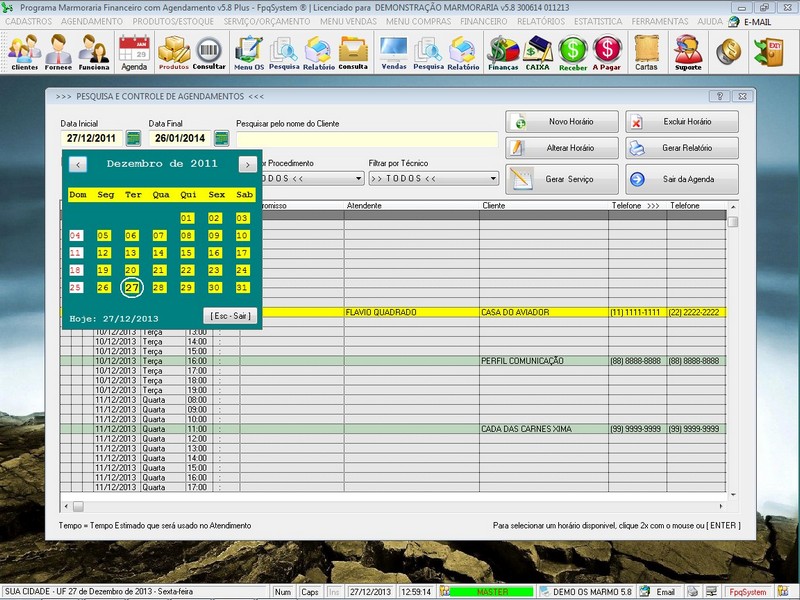Open the Finanças toolbar icon
Viewport: 800px width, 600px height.
click(x=503, y=52)
